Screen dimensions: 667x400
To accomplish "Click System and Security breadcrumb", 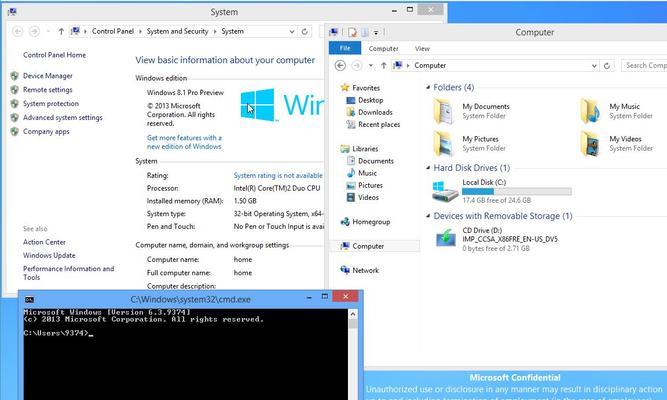I will tap(177, 31).
